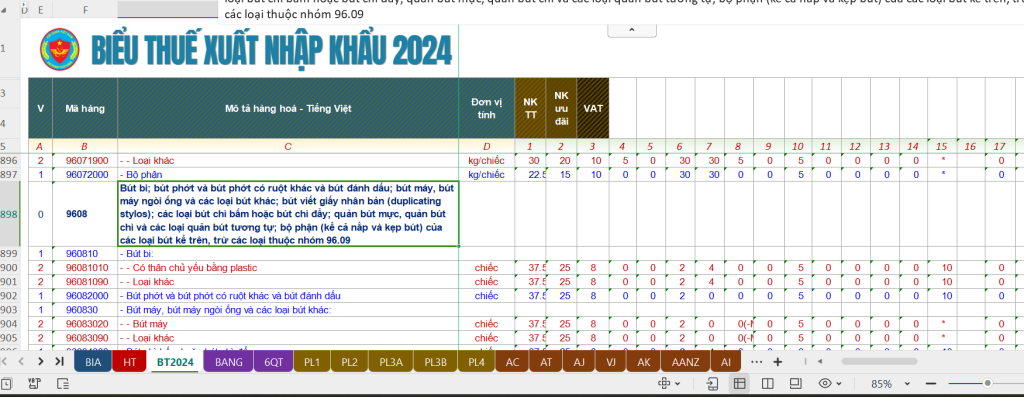Switch to page break preview icon
The height and width of the screenshot is (397, 1024).
768,383
